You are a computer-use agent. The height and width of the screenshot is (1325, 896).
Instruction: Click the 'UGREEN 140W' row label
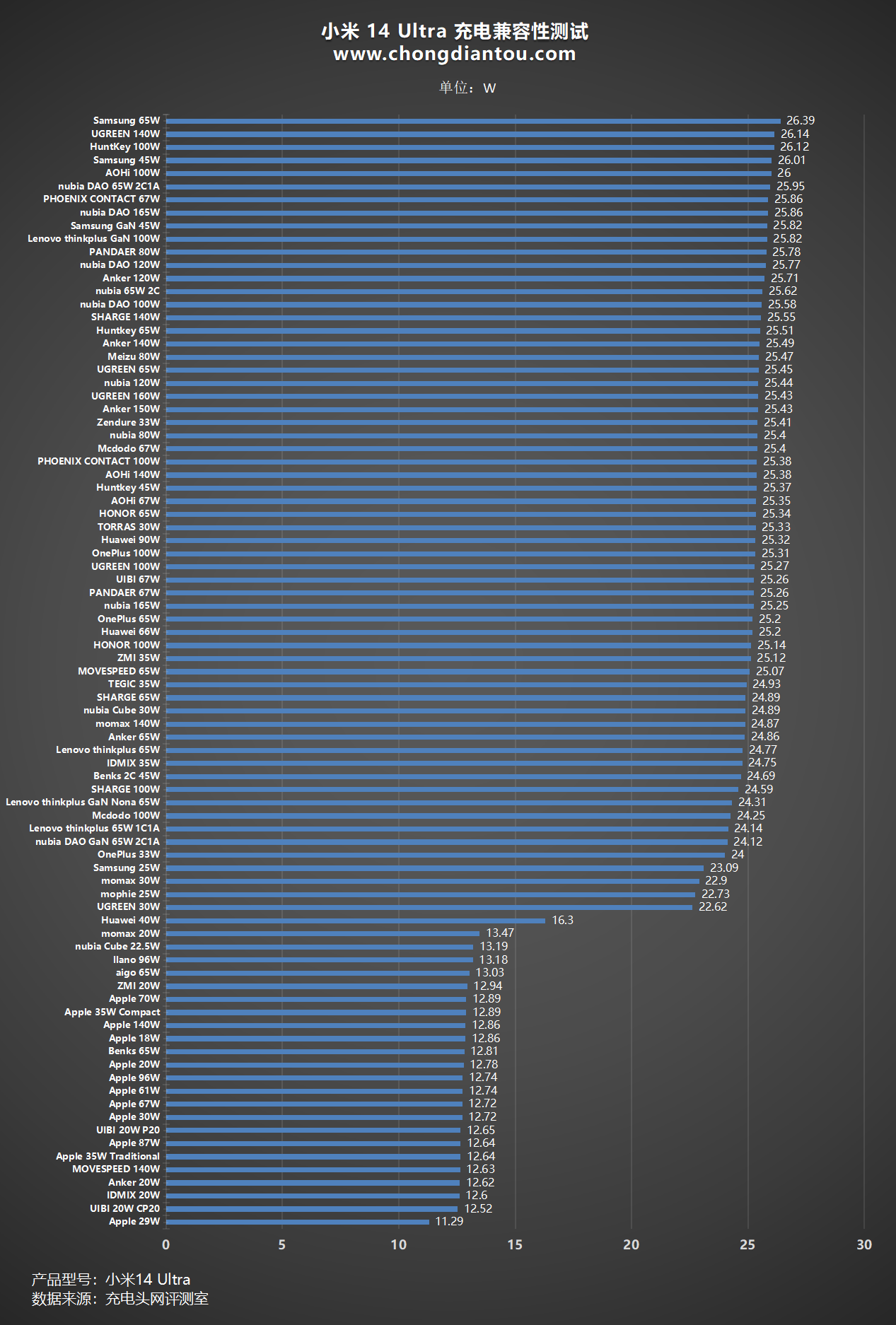pos(125,134)
